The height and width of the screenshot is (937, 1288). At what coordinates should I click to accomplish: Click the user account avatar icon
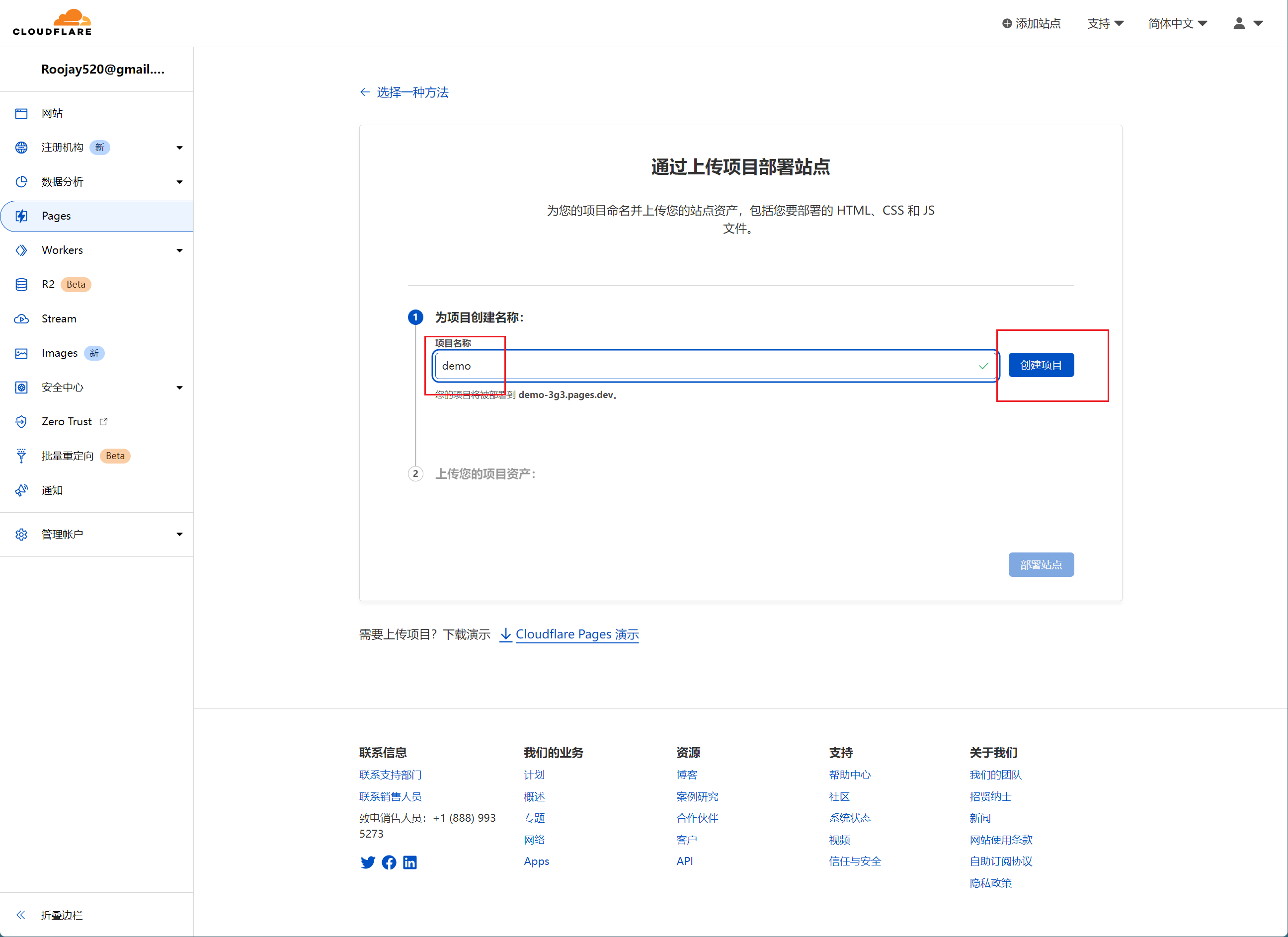point(1239,23)
